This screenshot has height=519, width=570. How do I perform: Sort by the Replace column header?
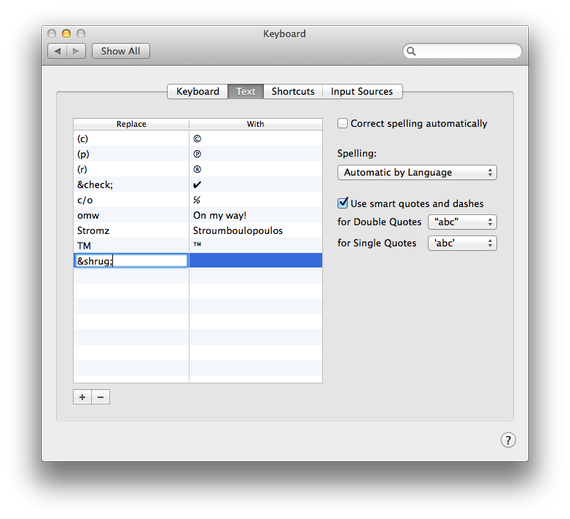click(x=131, y=124)
